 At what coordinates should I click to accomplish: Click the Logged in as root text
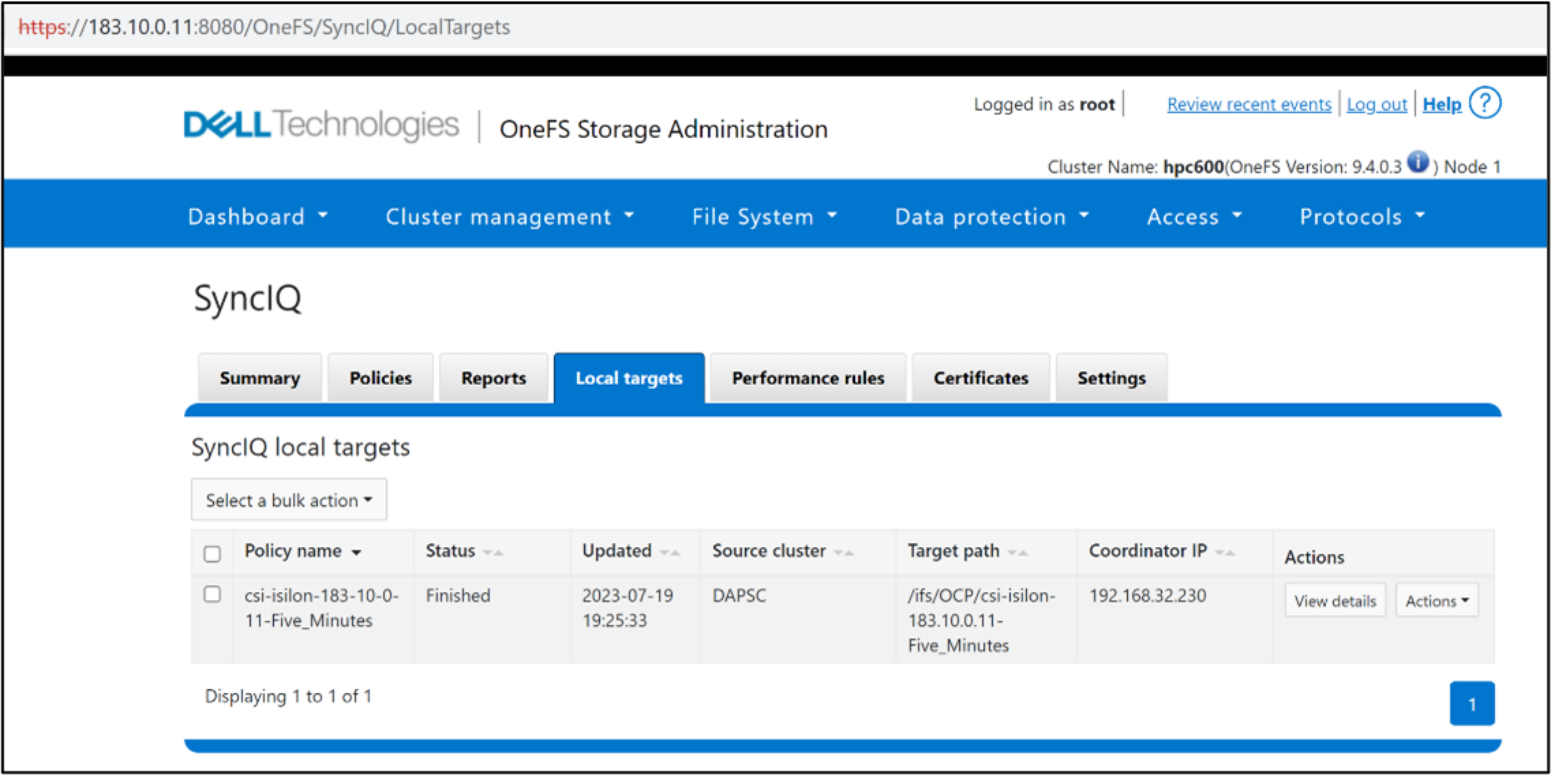click(1044, 104)
